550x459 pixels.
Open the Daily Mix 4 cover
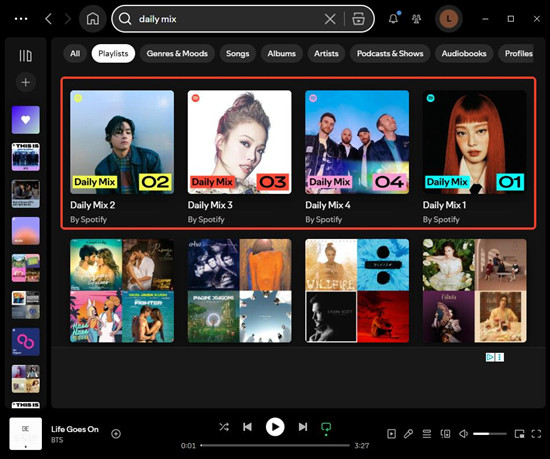[x=357, y=142]
